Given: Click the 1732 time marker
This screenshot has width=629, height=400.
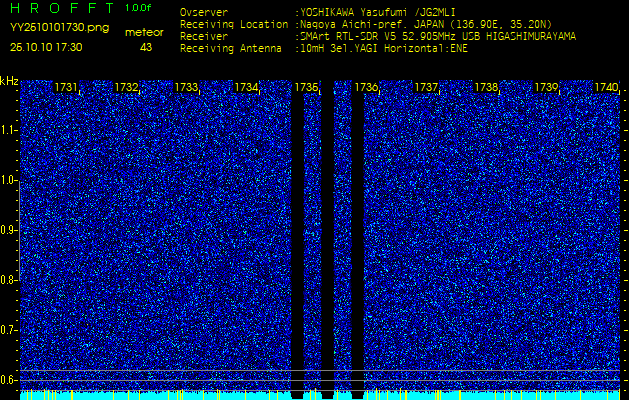Looking at the screenshot, I should [x=126, y=87].
